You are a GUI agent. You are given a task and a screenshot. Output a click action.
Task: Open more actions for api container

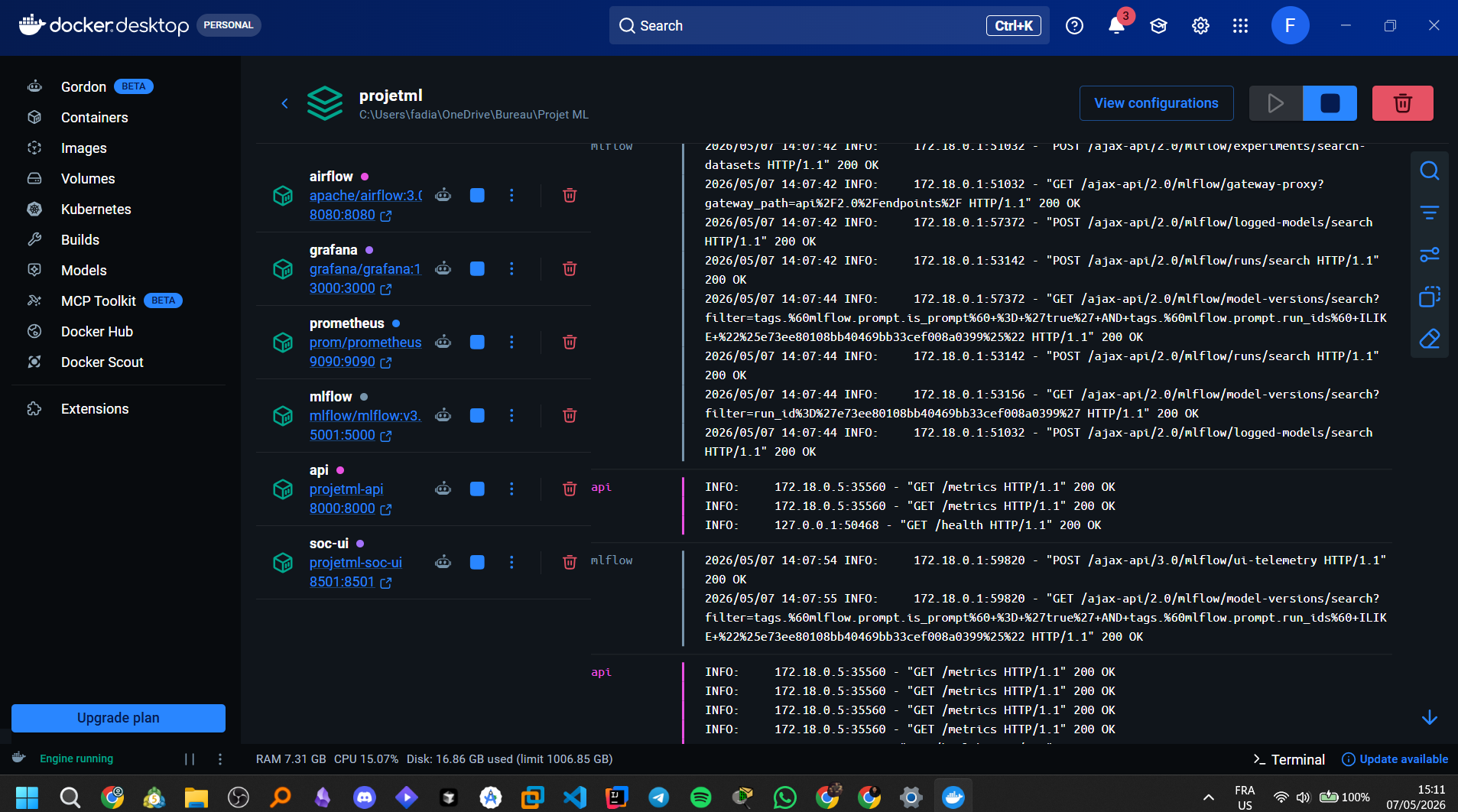[x=511, y=489]
